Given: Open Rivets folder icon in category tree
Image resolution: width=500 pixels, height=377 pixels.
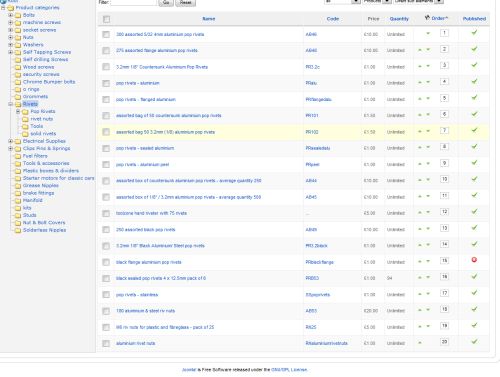Looking at the screenshot, I should pos(18,104).
